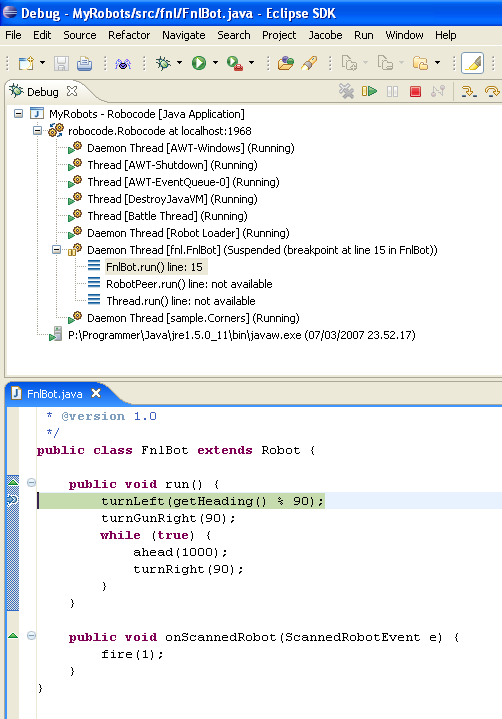Click the override marker beside onScannedRobot

(x=13, y=635)
